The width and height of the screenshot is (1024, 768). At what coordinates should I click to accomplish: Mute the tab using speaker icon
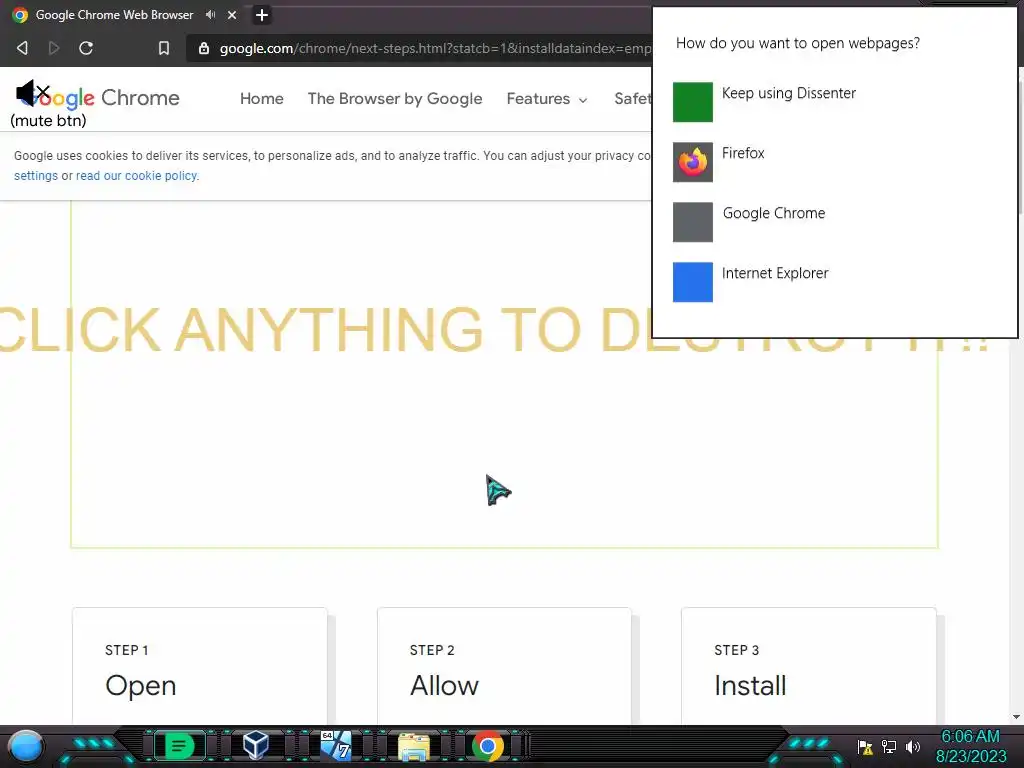pos(210,14)
